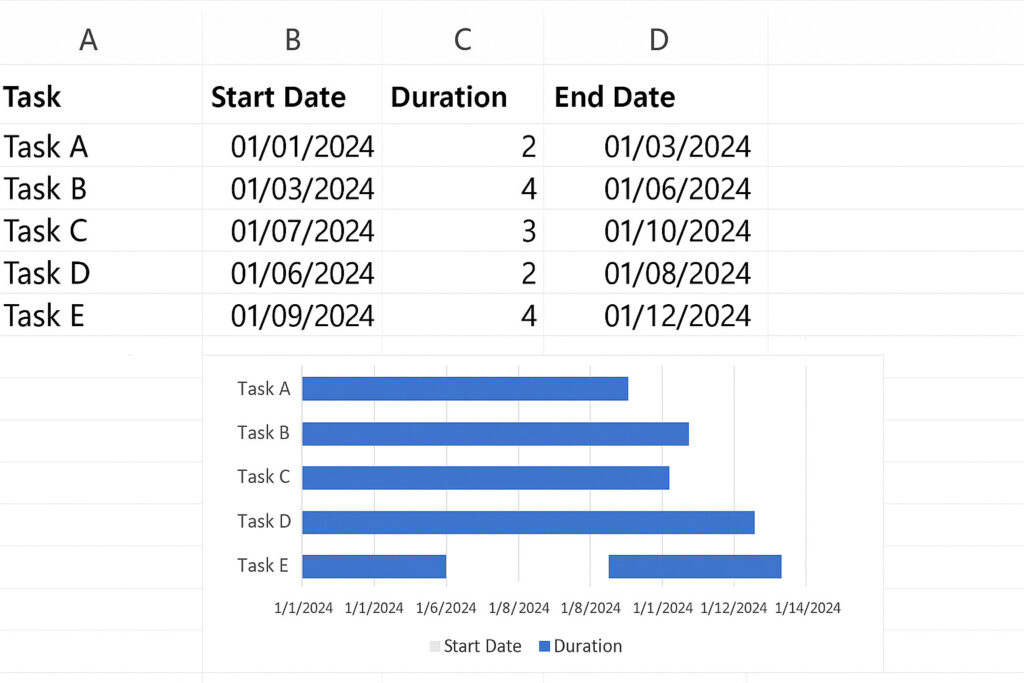Click the column C header
This screenshot has height=683, width=1024.
[x=462, y=40]
